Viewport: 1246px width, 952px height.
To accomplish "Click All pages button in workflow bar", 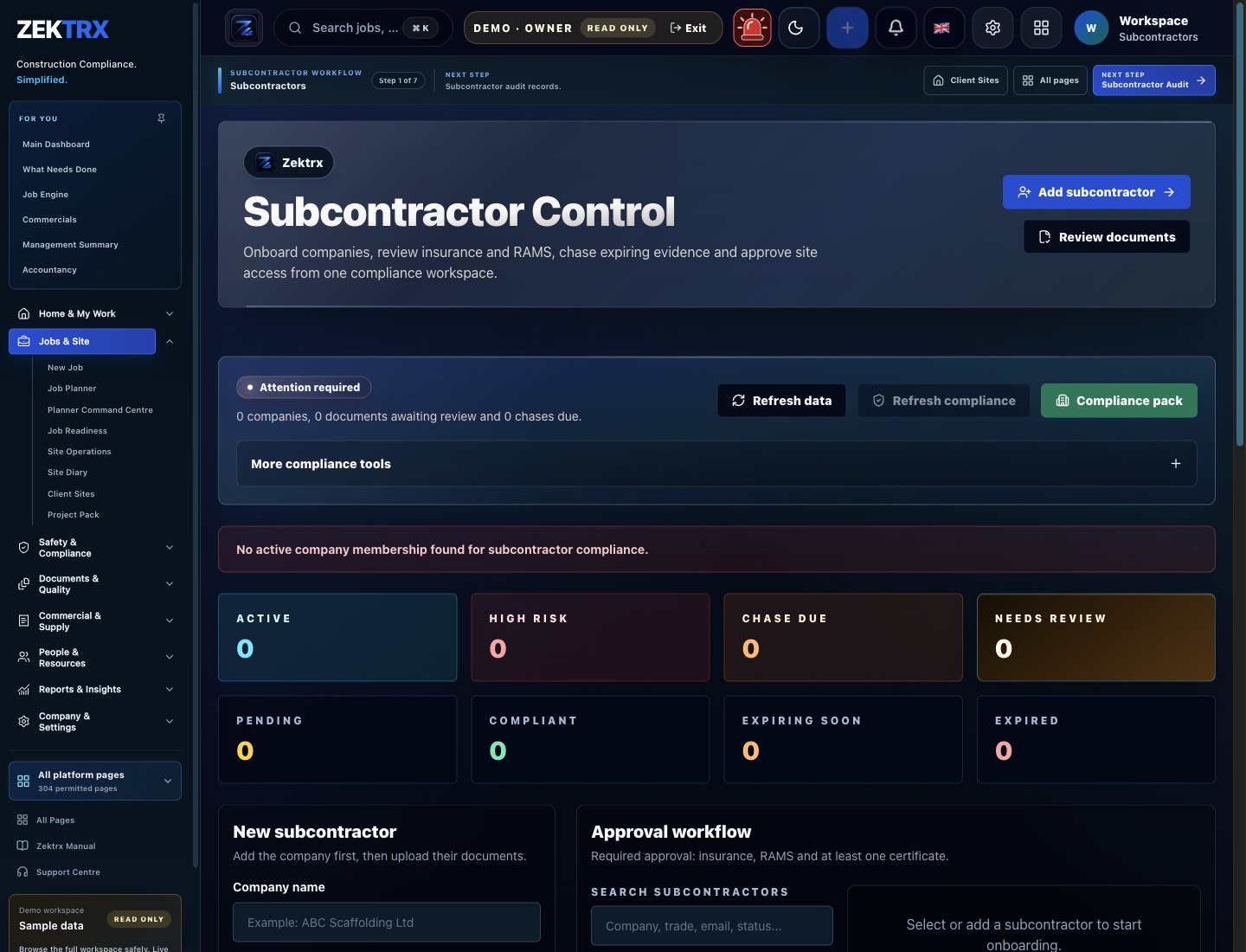I will tap(1050, 80).
